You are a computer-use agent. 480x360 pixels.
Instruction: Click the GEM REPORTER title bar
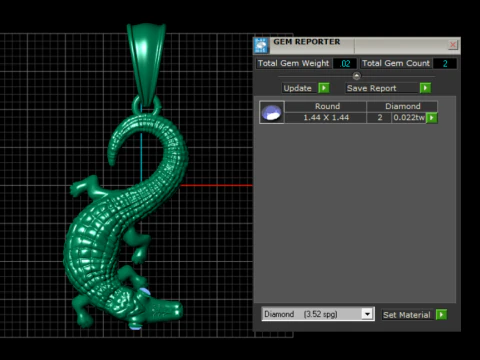pyautogui.click(x=357, y=45)
